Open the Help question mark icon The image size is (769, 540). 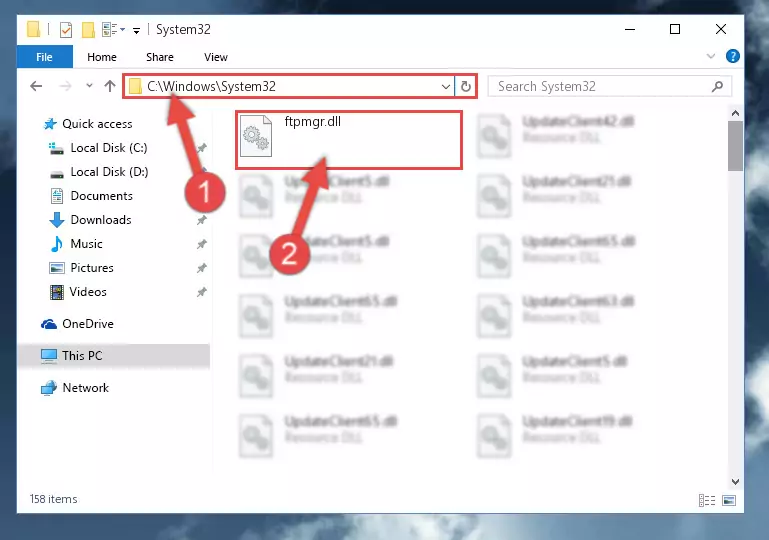coord(732,56)
